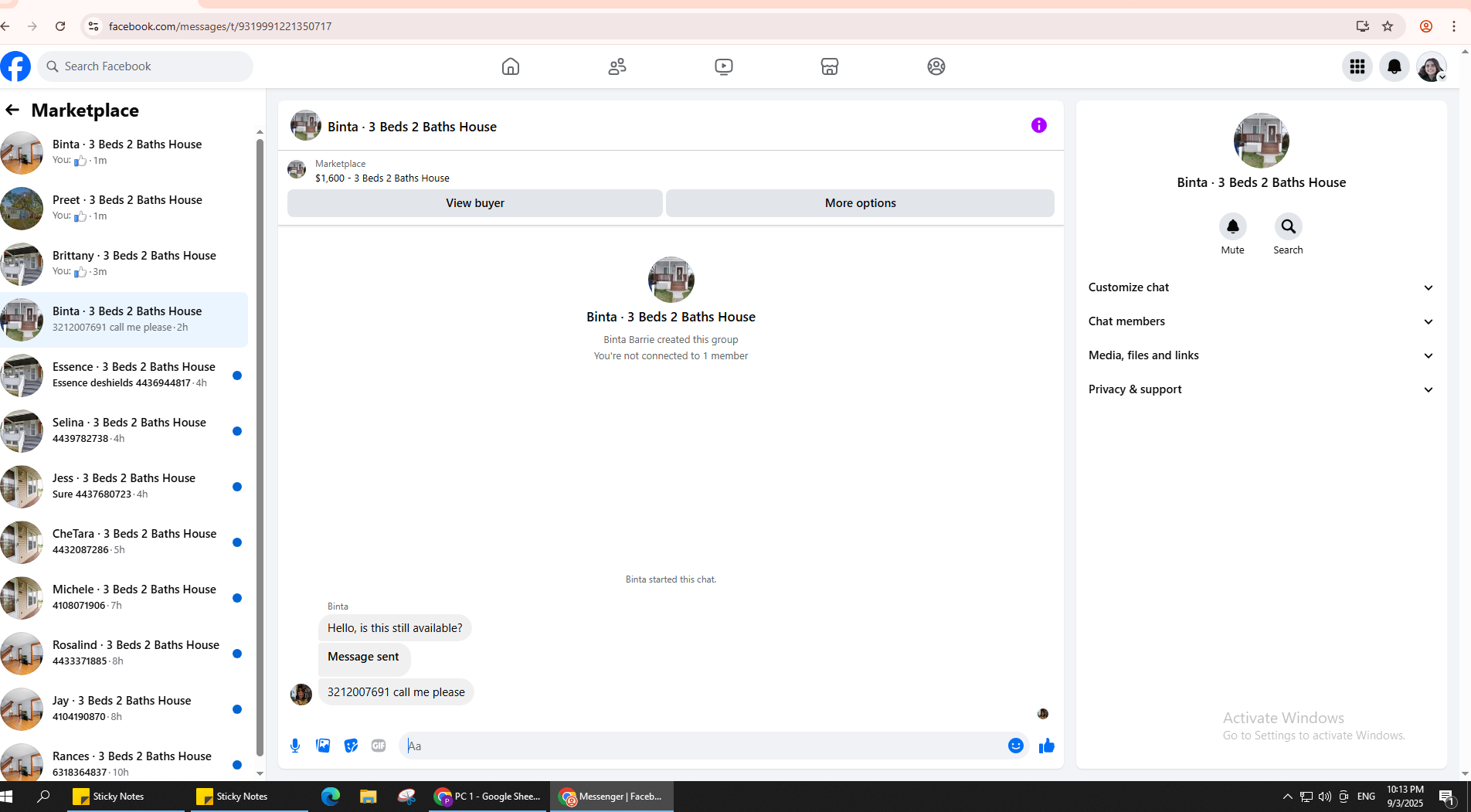Open the notifications bell icon

(x=1395, y=67)
